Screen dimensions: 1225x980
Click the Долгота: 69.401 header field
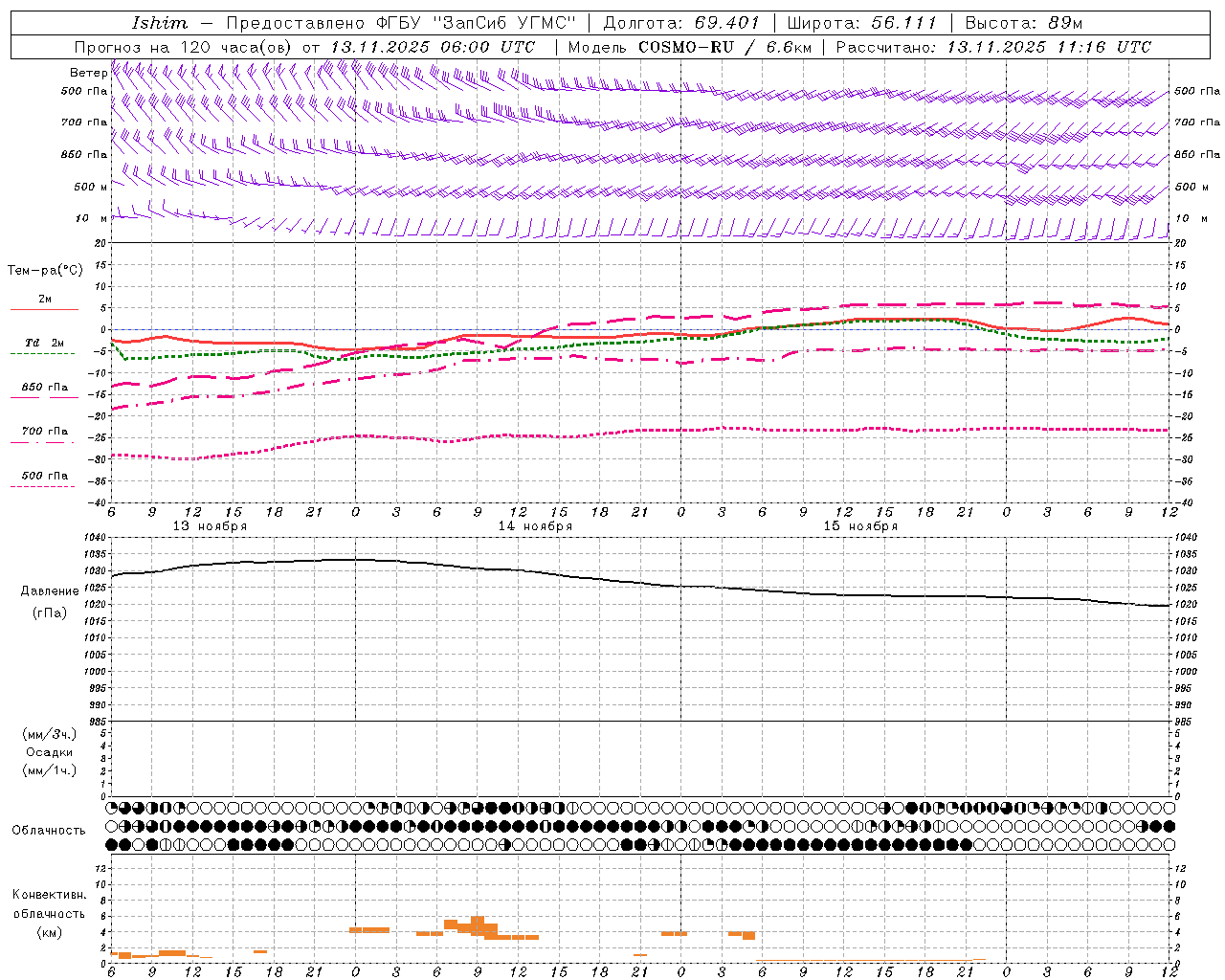click(681, 23)
